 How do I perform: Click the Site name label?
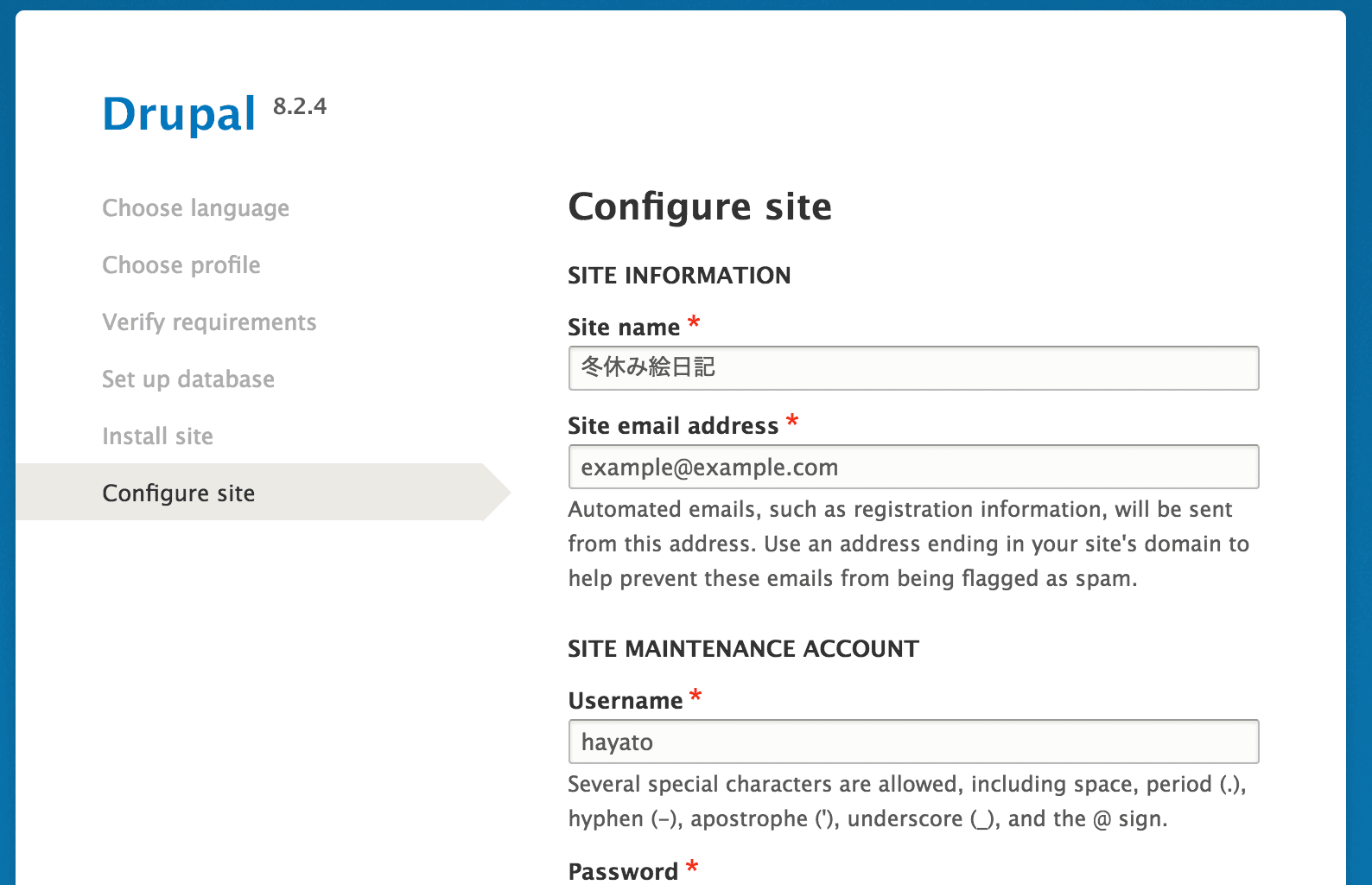click(624, 328)
